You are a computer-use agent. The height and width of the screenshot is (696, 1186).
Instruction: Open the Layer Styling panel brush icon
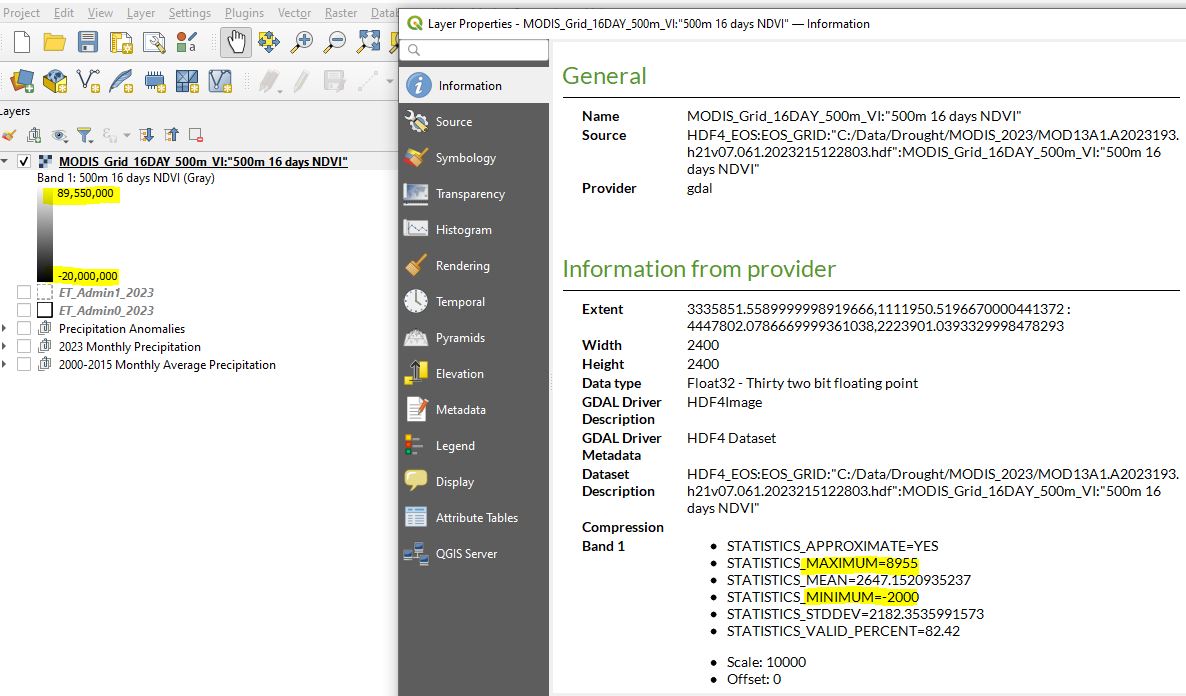tap(9, 135)
